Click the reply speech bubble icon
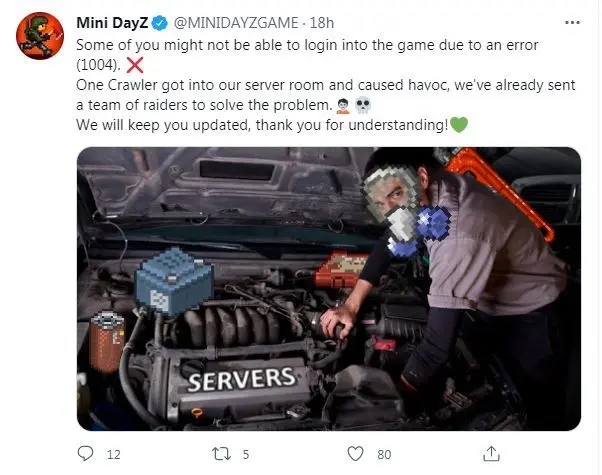The width and height of the screenshot is (602, 475). tap(85, 453)
